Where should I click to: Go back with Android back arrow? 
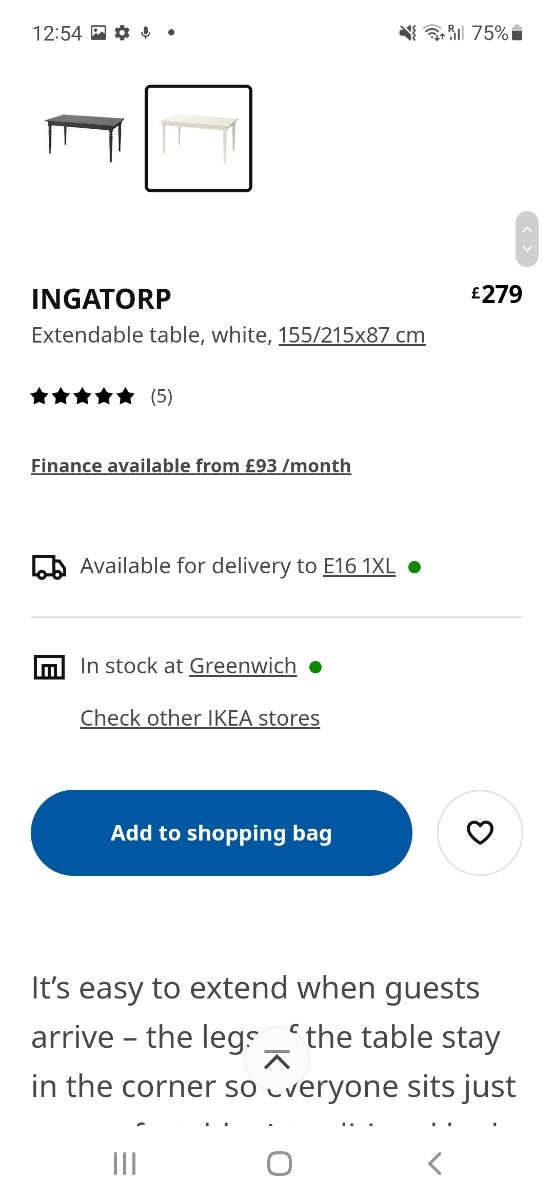434,1163
